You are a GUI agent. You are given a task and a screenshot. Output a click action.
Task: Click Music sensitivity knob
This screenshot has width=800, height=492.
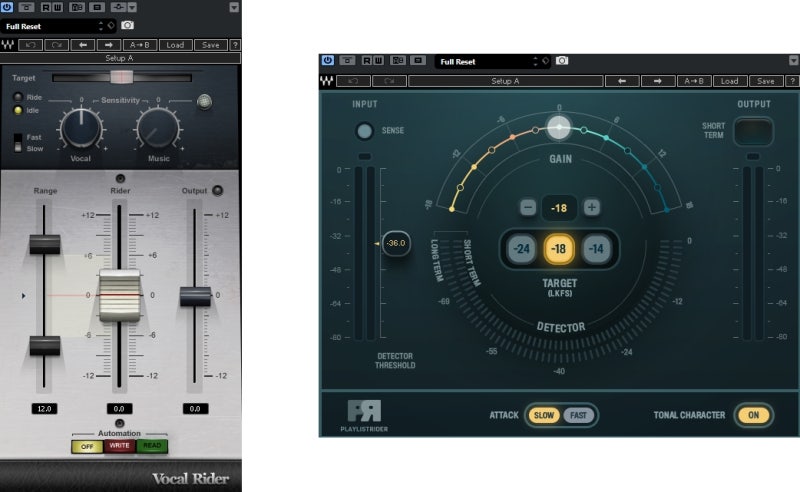(x=158, y=128)
